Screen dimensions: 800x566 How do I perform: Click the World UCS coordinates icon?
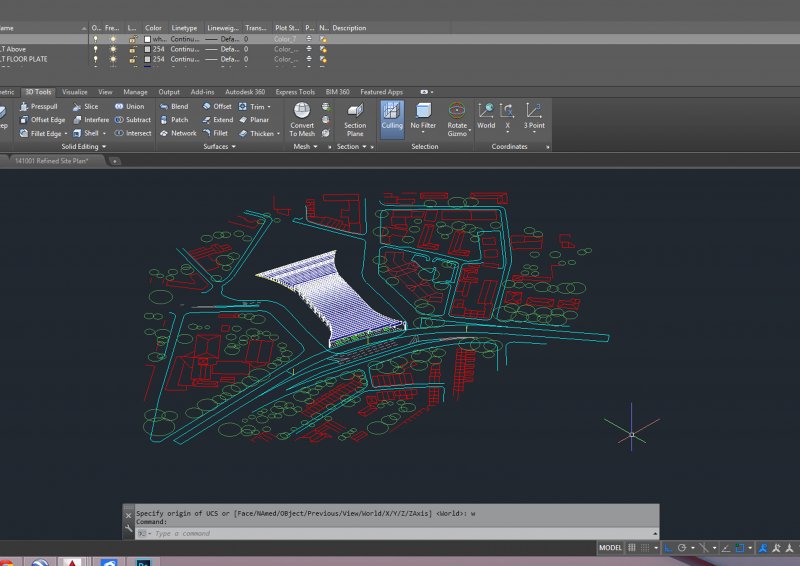point(486,111)
